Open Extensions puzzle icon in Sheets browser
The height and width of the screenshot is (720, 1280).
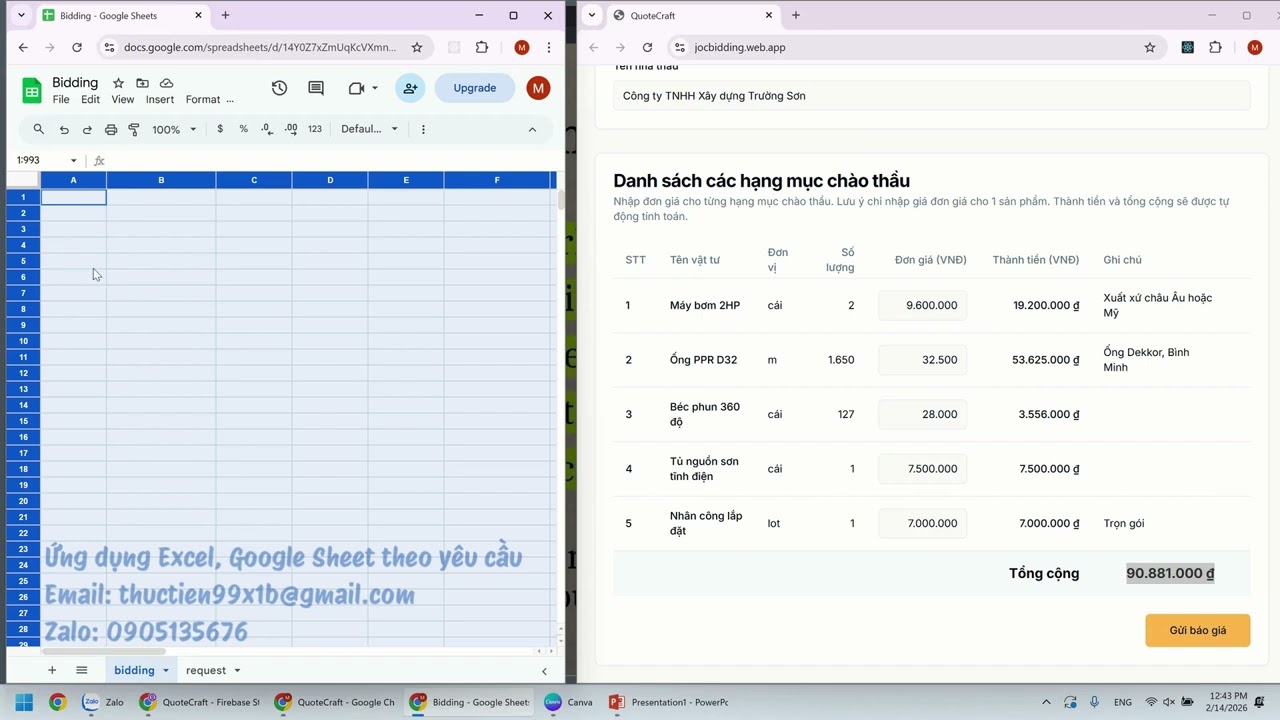pyautogui.click(x=482, y=47)
